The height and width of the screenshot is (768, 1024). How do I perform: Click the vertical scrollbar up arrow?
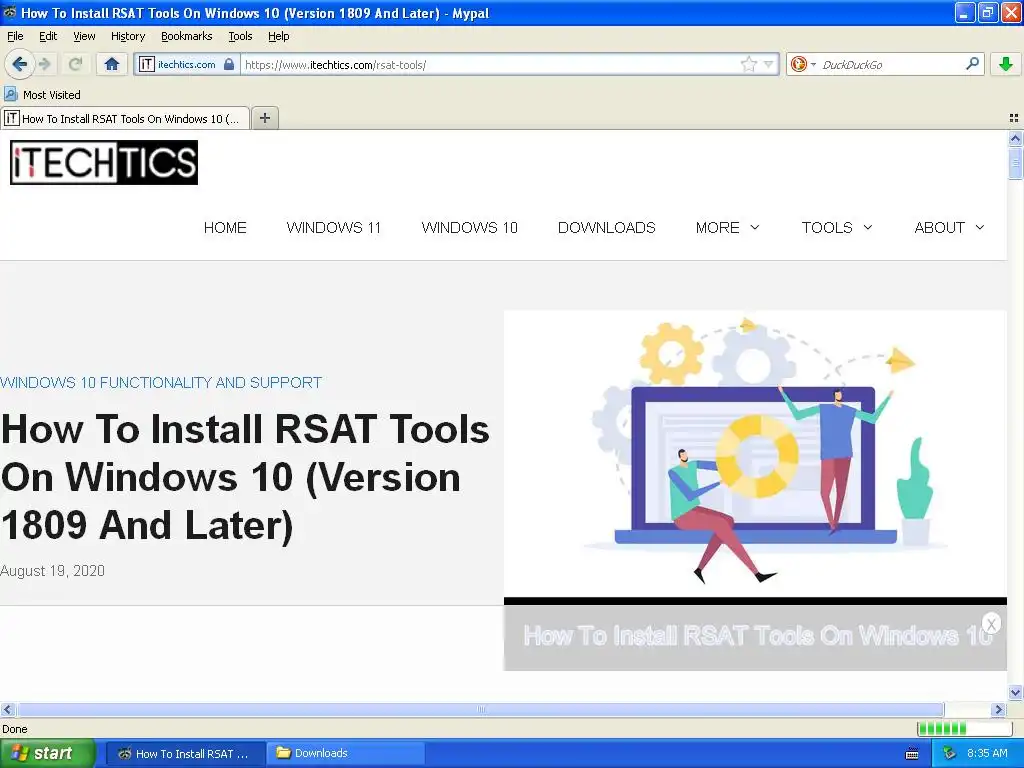point(1015,138)
